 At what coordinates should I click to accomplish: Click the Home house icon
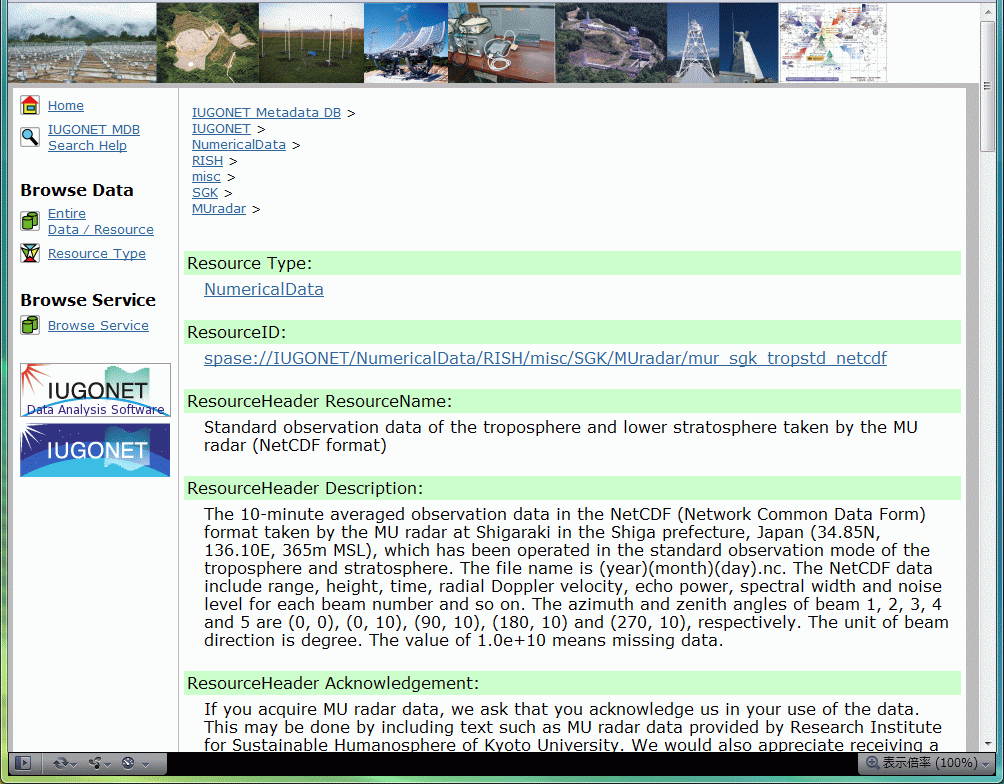tap(29, 105)
